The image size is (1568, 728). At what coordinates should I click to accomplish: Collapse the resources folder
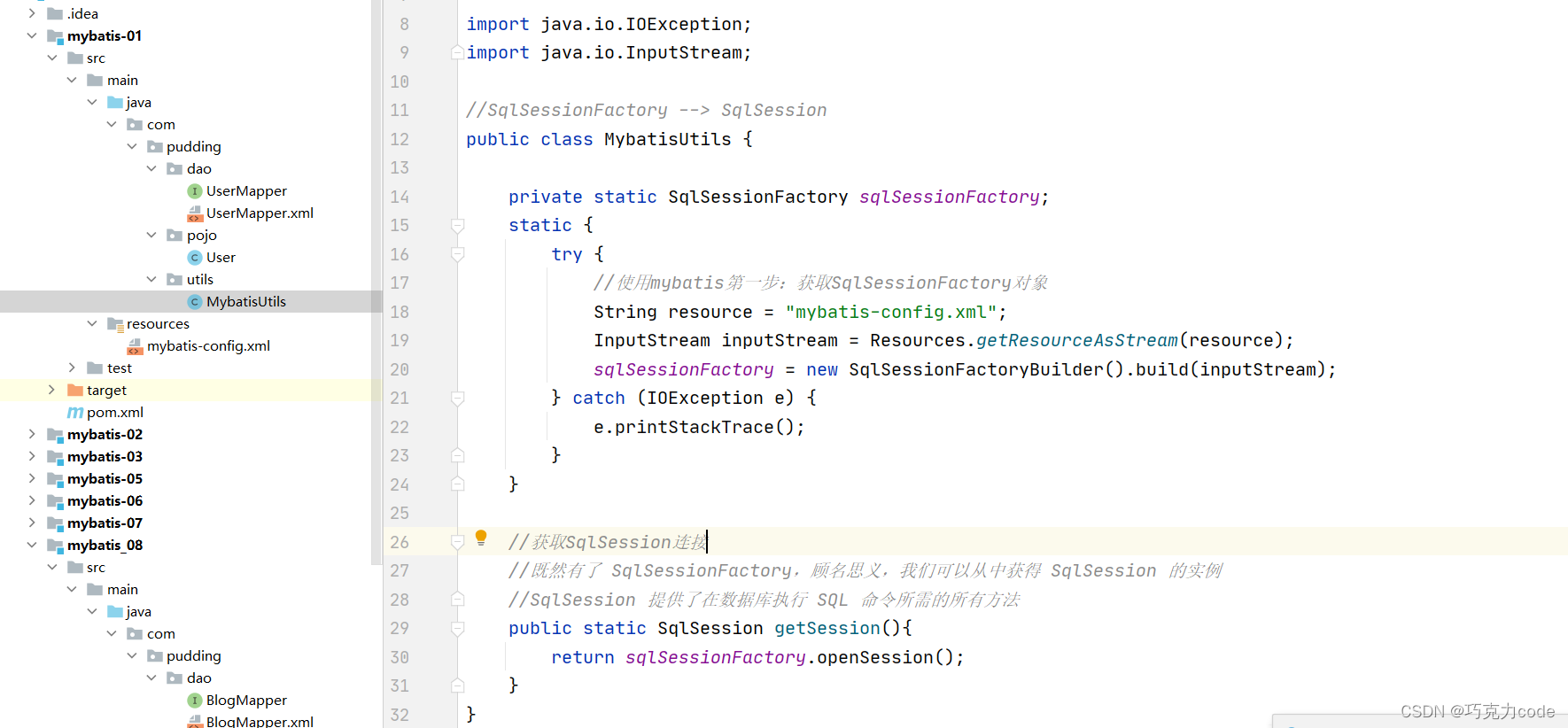(x=92, y=324)
